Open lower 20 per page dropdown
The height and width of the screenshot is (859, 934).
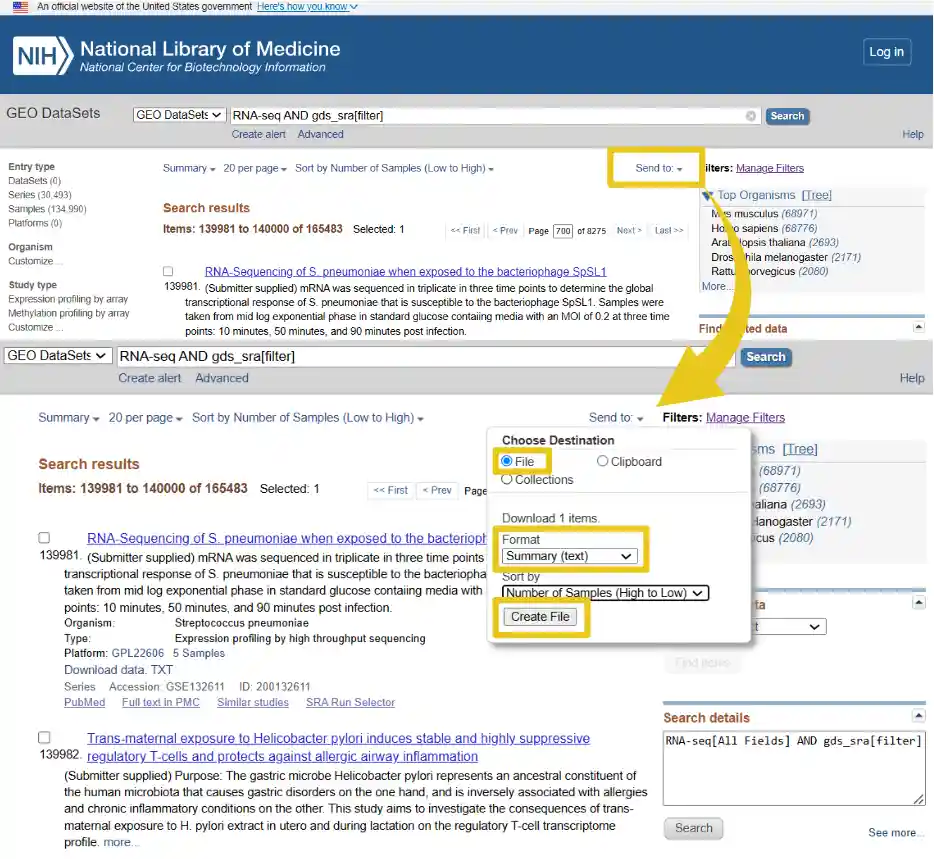tap(145, 418)
